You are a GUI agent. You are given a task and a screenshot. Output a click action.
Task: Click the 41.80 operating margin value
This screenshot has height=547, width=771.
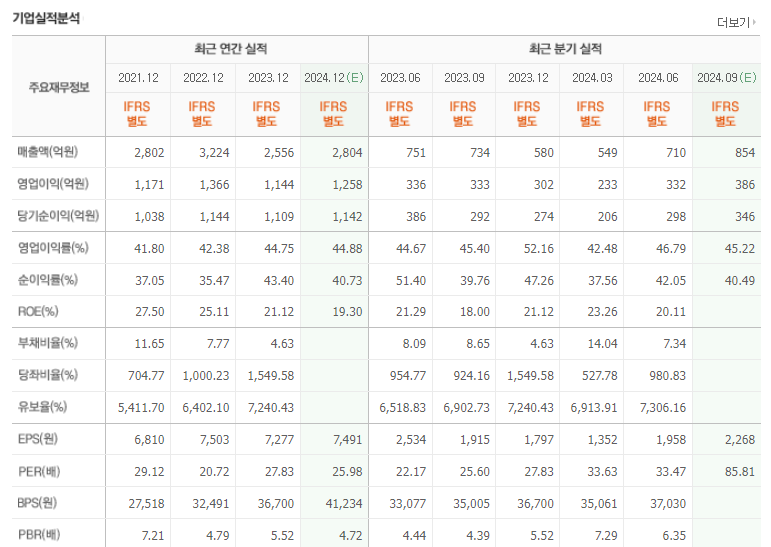coord(149,249)
